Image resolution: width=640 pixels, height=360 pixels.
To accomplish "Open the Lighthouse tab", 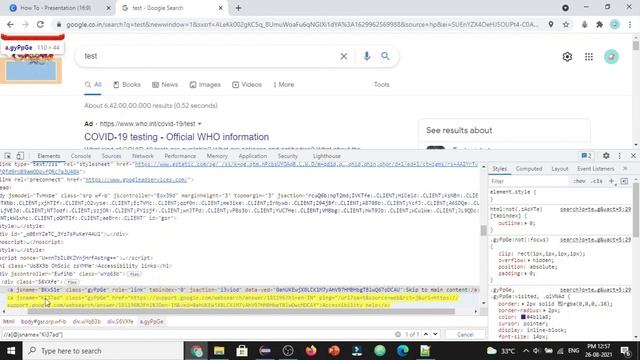I will 327,156.
